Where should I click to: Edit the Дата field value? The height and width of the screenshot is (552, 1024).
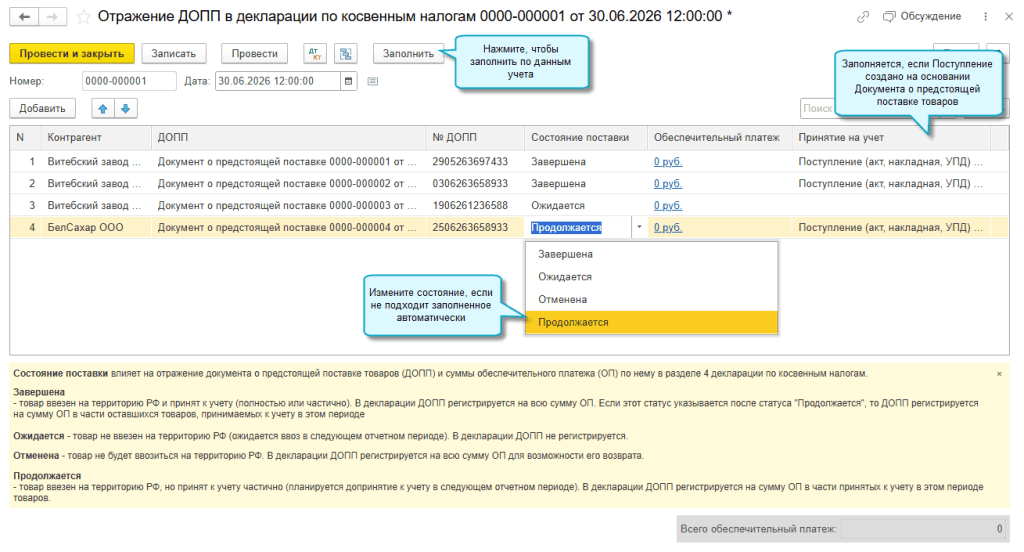[x=278, y=81]
